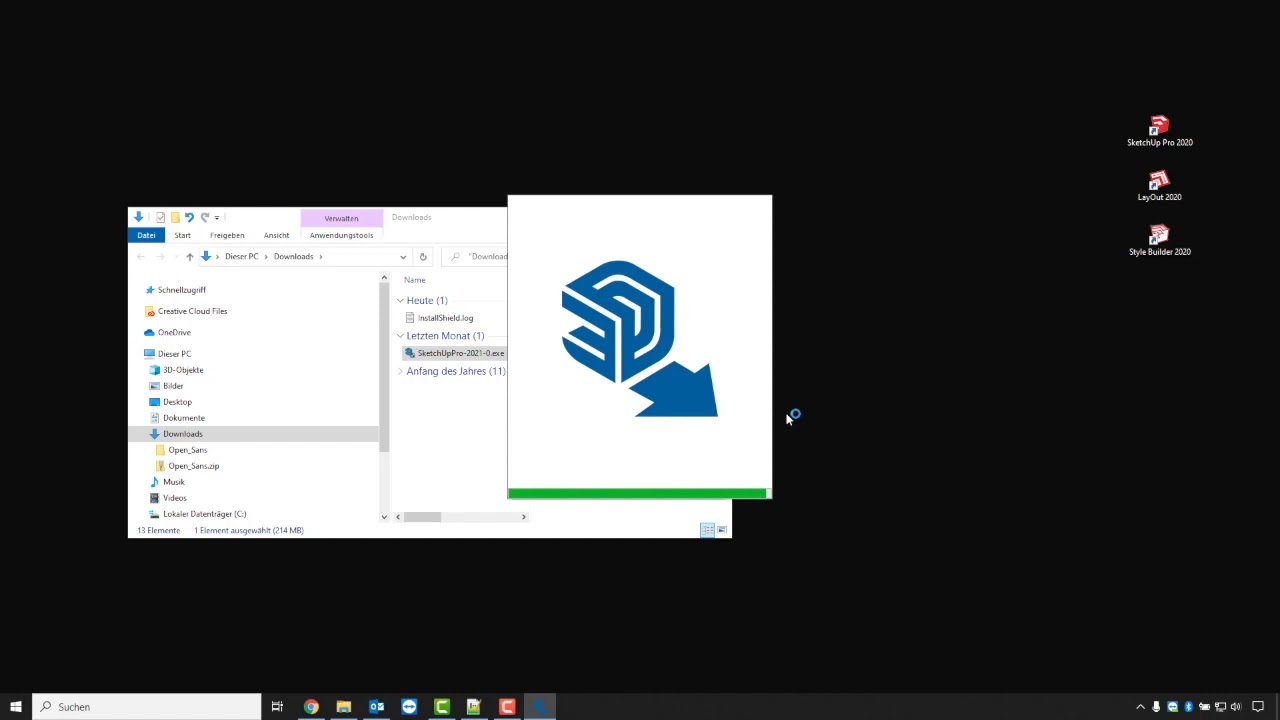Image resolution: width=1280 pixels, height=720 pixels.
Task: Go up one folder level in Explorer
Action: 189,257
